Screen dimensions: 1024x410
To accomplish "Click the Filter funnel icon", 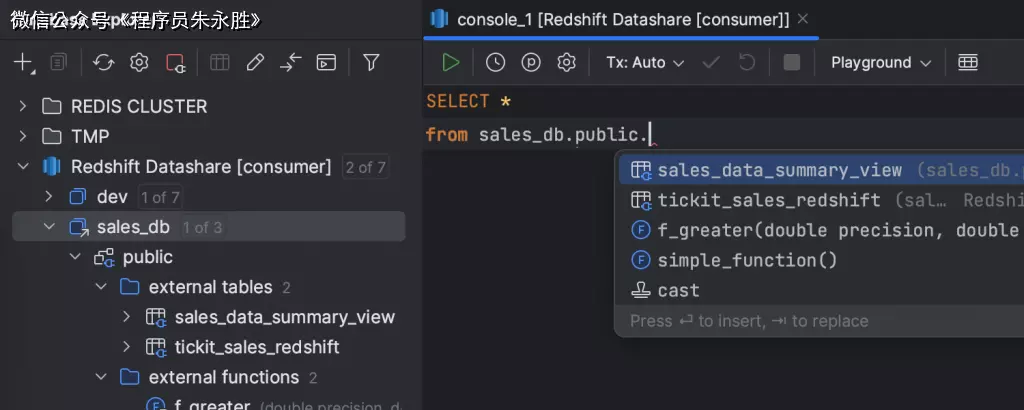I will tap(371, 63).
